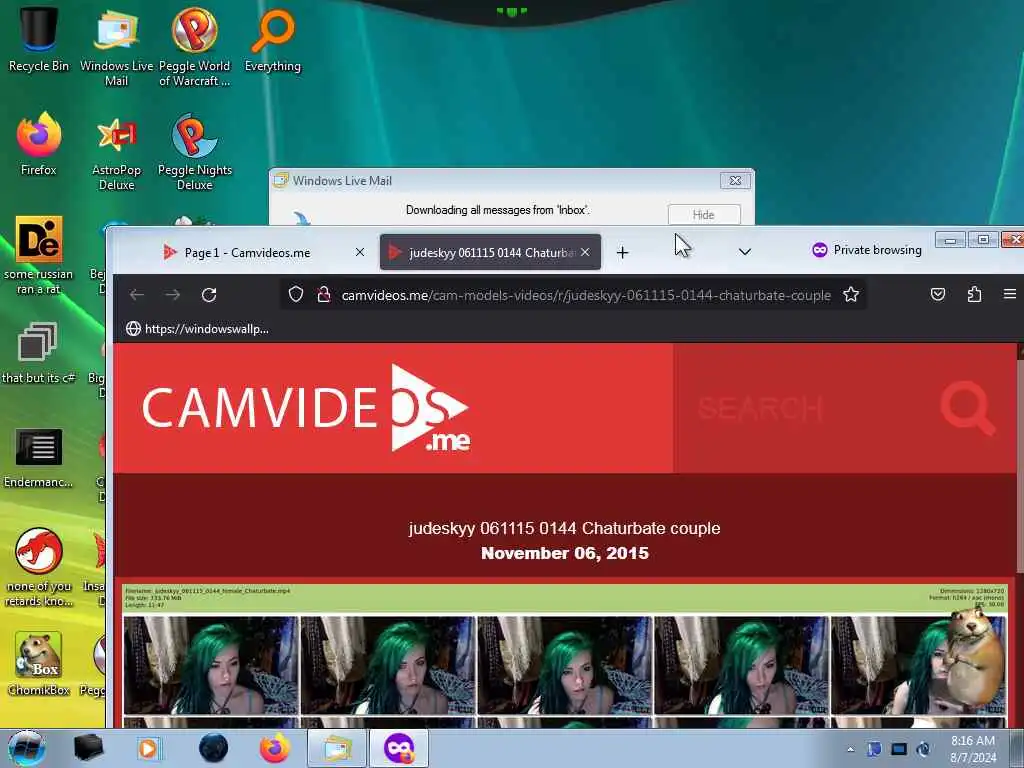The image size is (1024, 768).
Task: Click the Private browsing indicator
Action: 867,249
